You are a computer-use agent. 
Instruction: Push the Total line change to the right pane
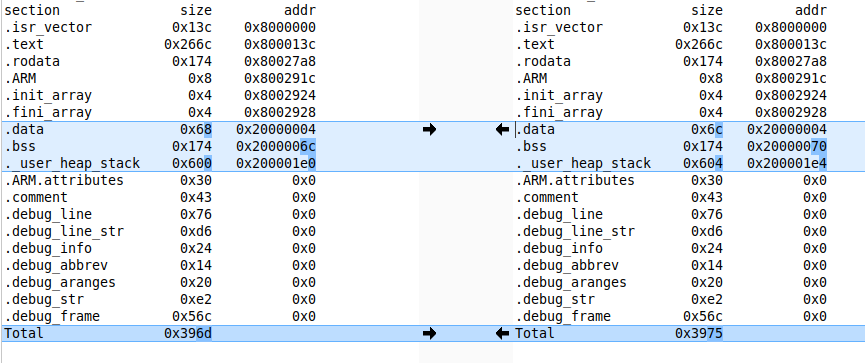pyautogui.click(x=429, y=333)
